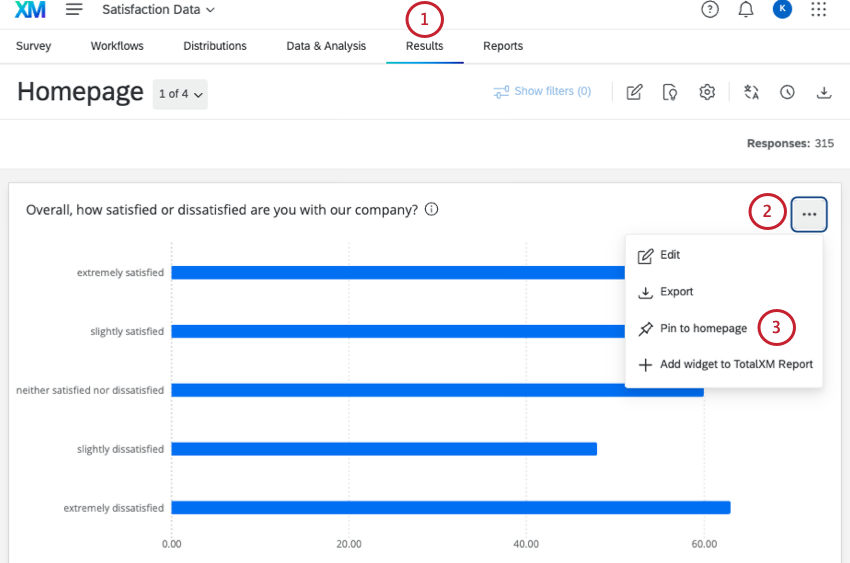Select Pin to homepage option
Screen dimensions: 850x563
[x=723, y=328]
